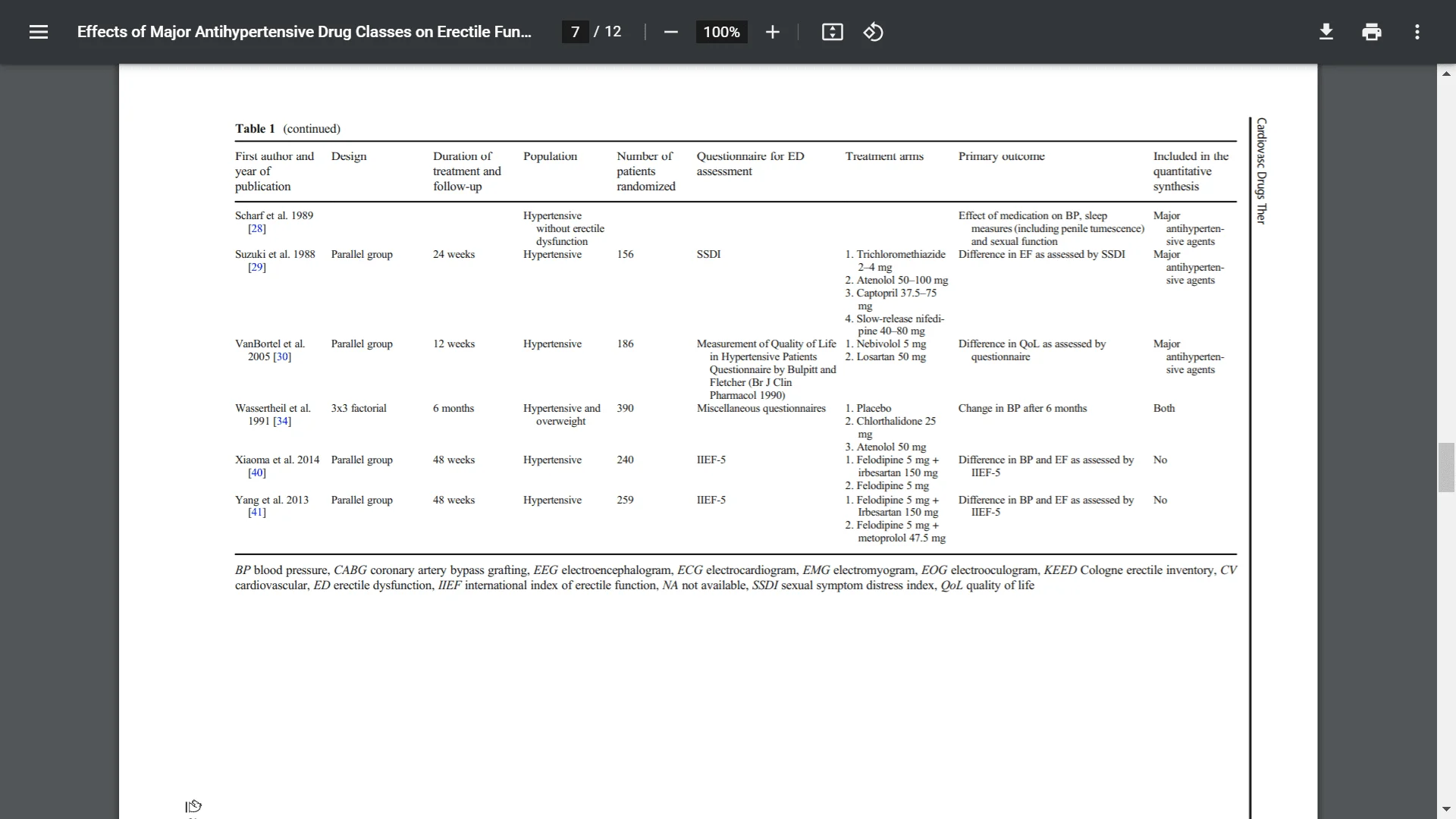
Task: Download the PDF file
Action: point(1326,32)
